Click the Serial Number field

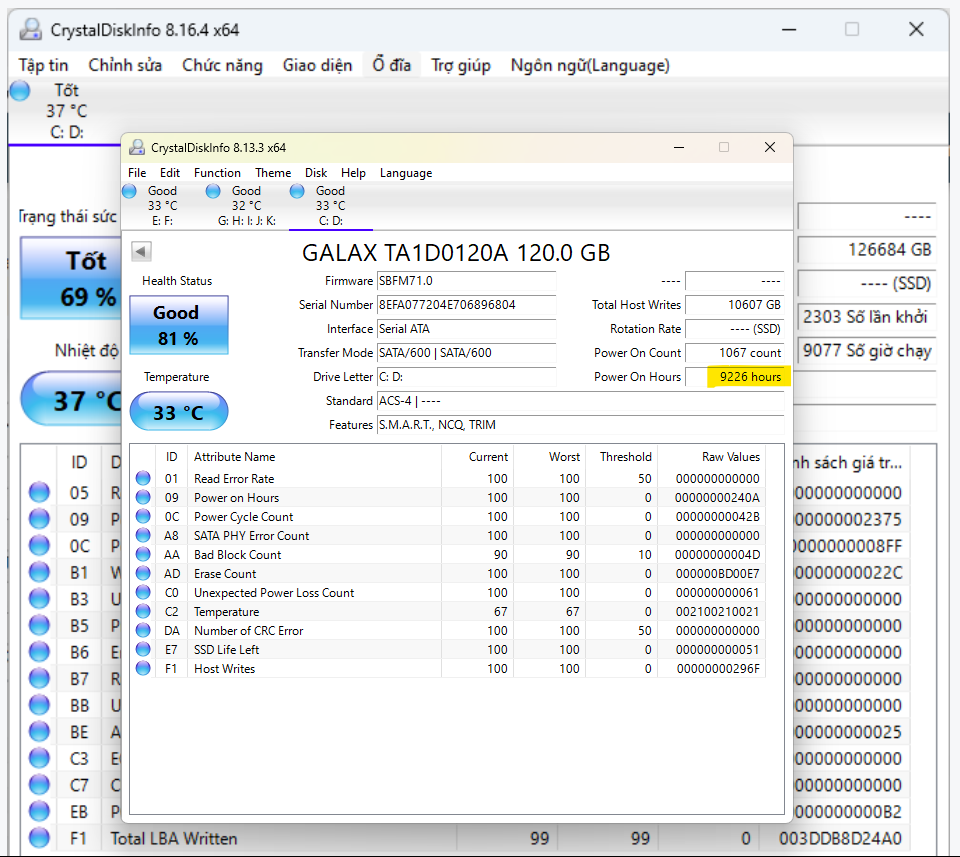point(467,305)
